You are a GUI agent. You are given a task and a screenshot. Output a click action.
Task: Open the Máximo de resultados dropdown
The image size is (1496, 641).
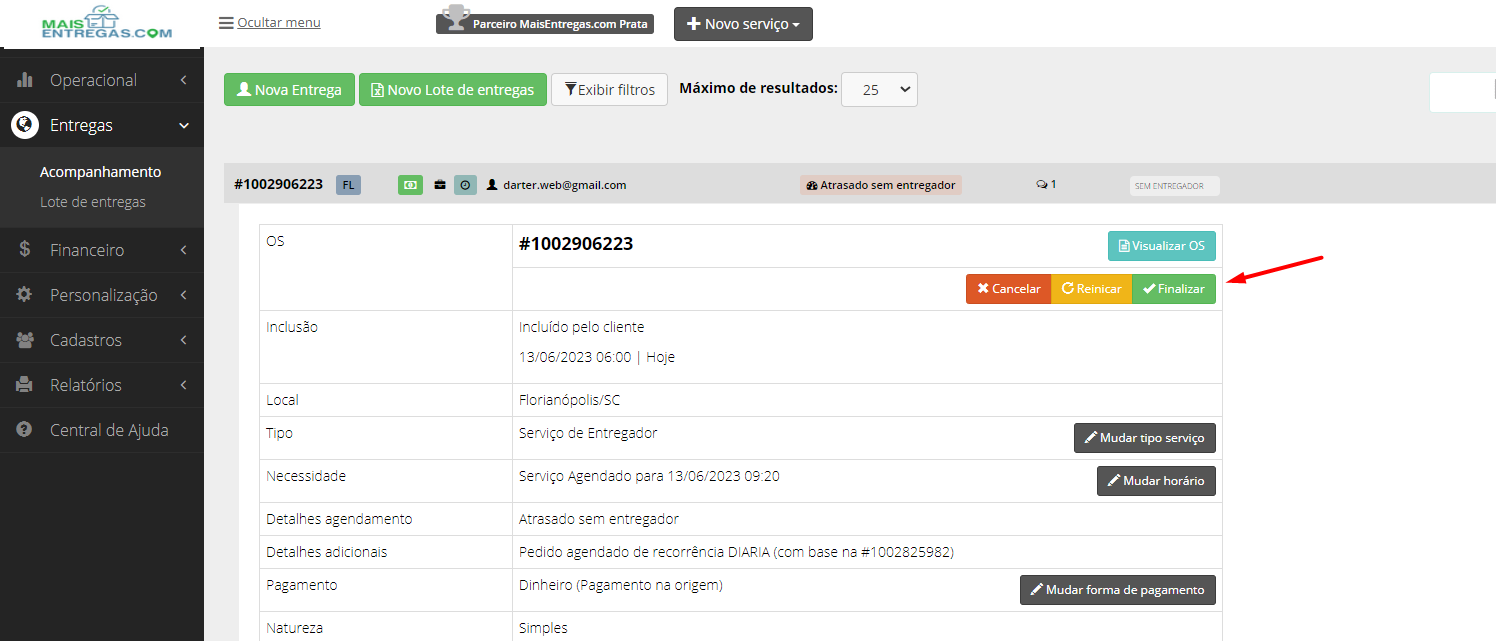coord(879,89)
